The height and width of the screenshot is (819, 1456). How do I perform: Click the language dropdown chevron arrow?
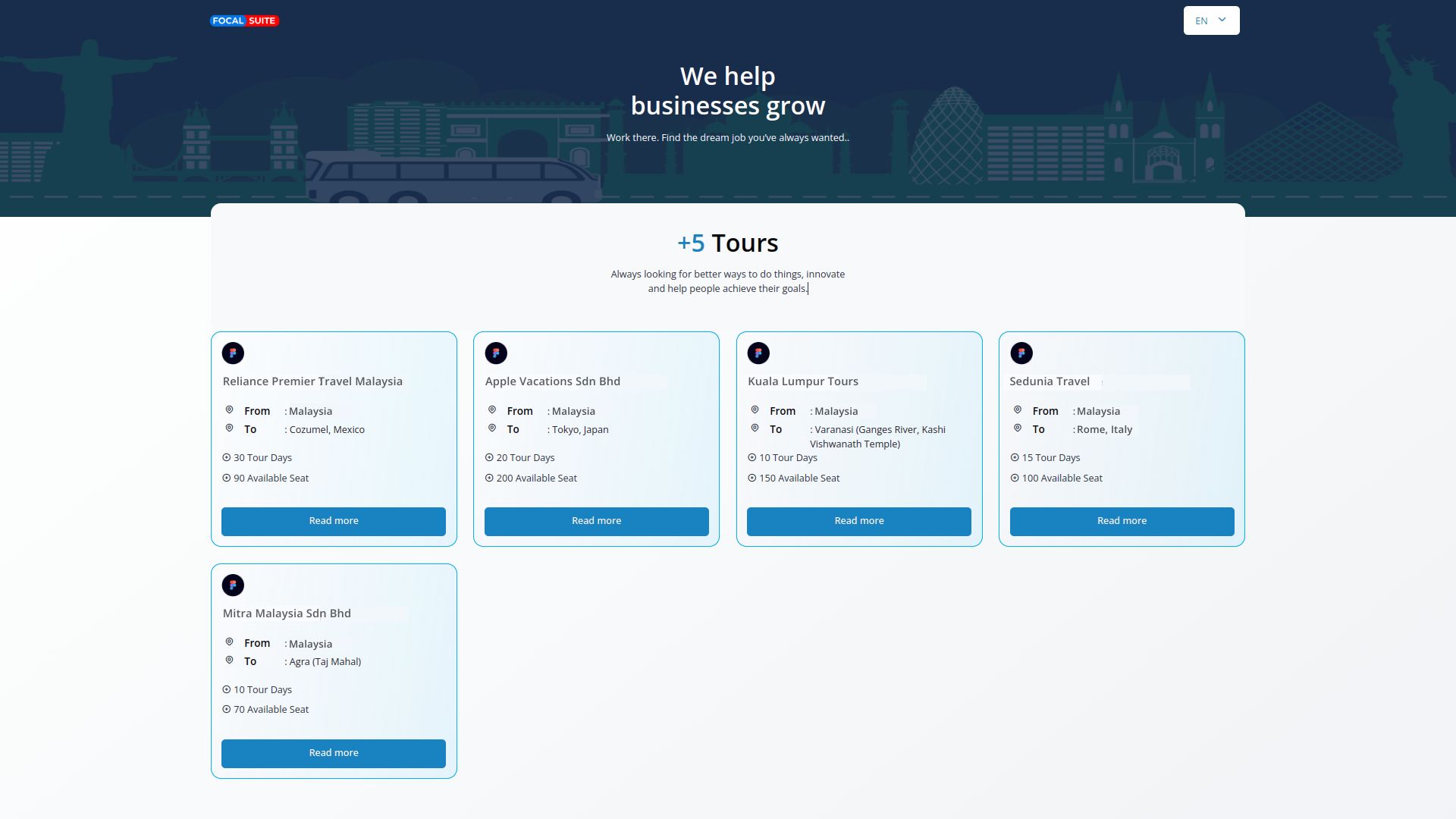(1222, 20)
